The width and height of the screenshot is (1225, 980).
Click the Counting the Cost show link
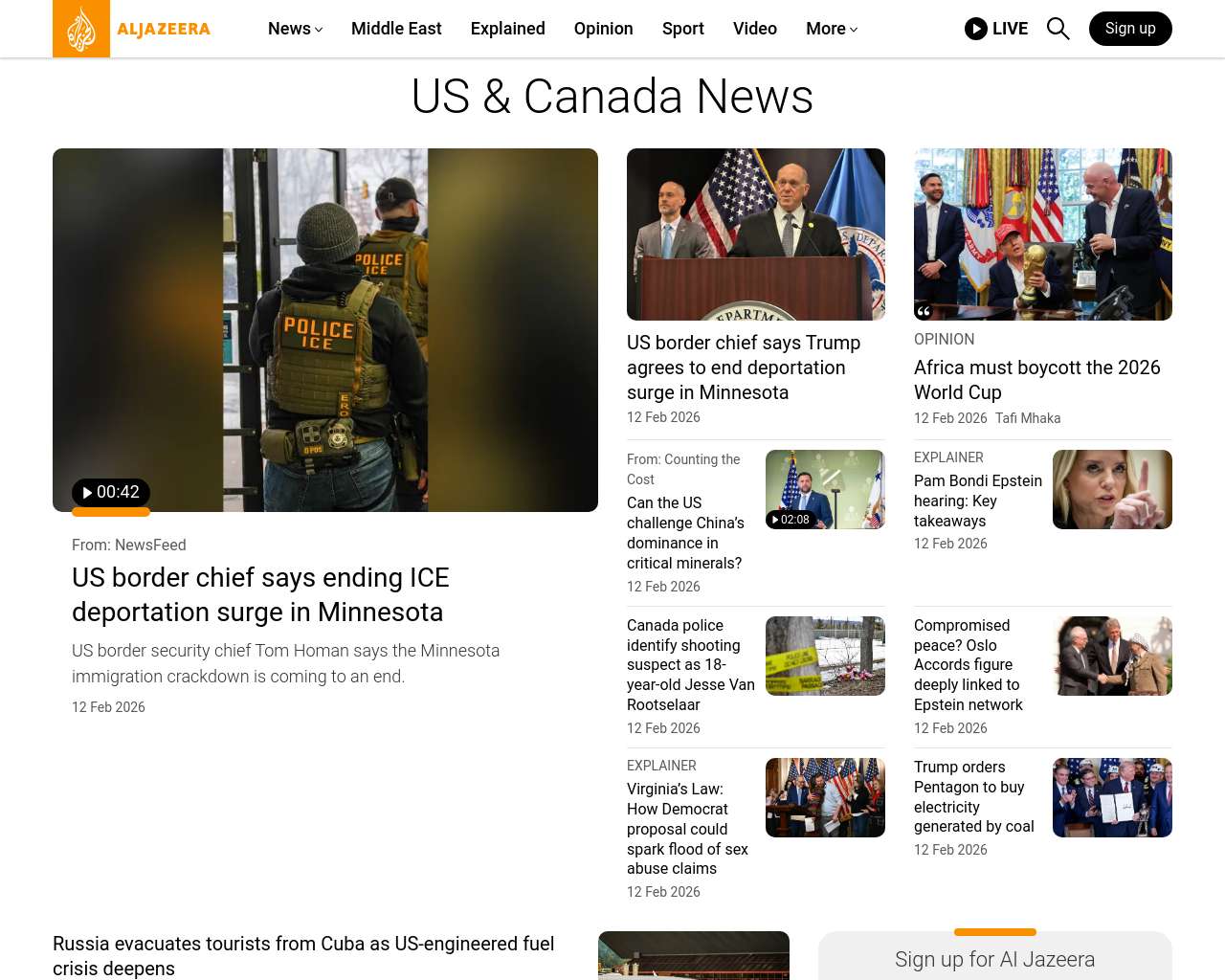[683, 470]
